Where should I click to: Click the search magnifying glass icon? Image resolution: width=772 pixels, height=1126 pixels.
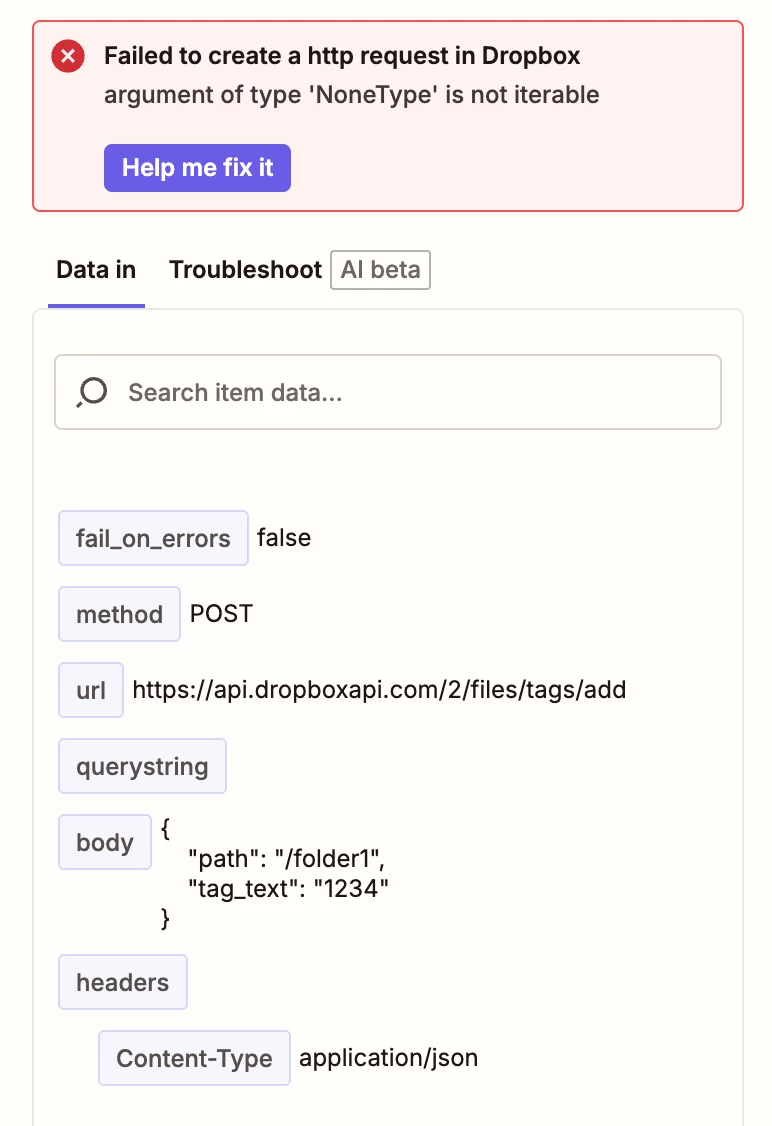tap(91, 392)
